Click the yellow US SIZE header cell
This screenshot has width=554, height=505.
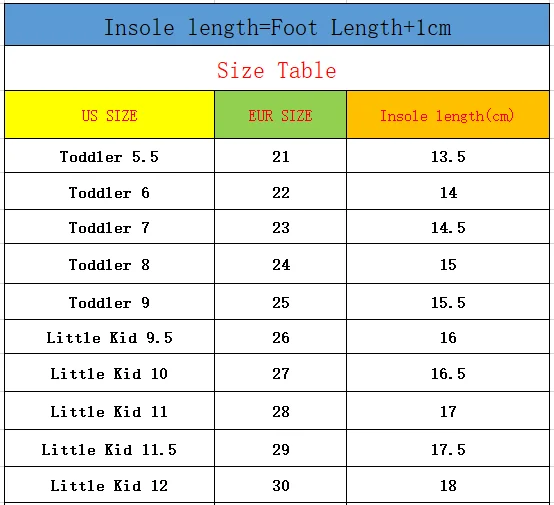(x=110, y=115)
